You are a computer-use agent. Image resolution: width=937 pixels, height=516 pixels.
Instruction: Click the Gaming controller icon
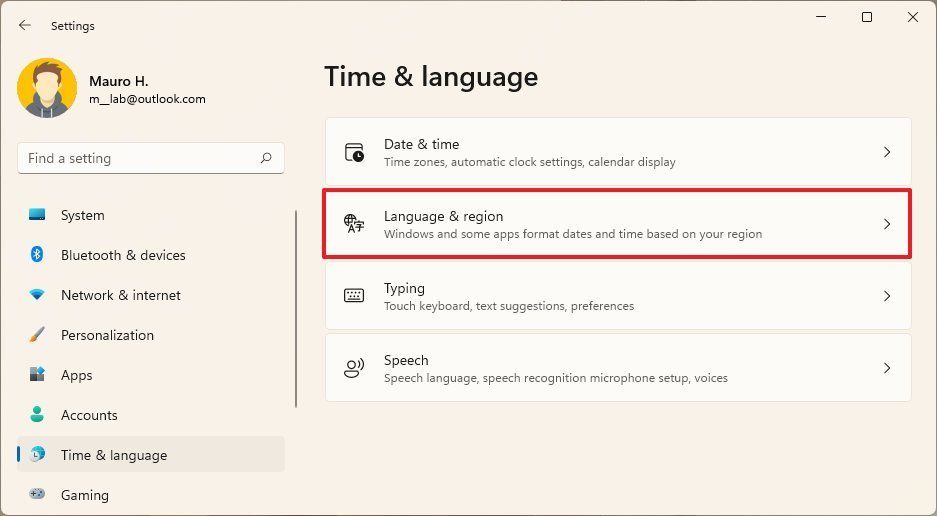37,494
